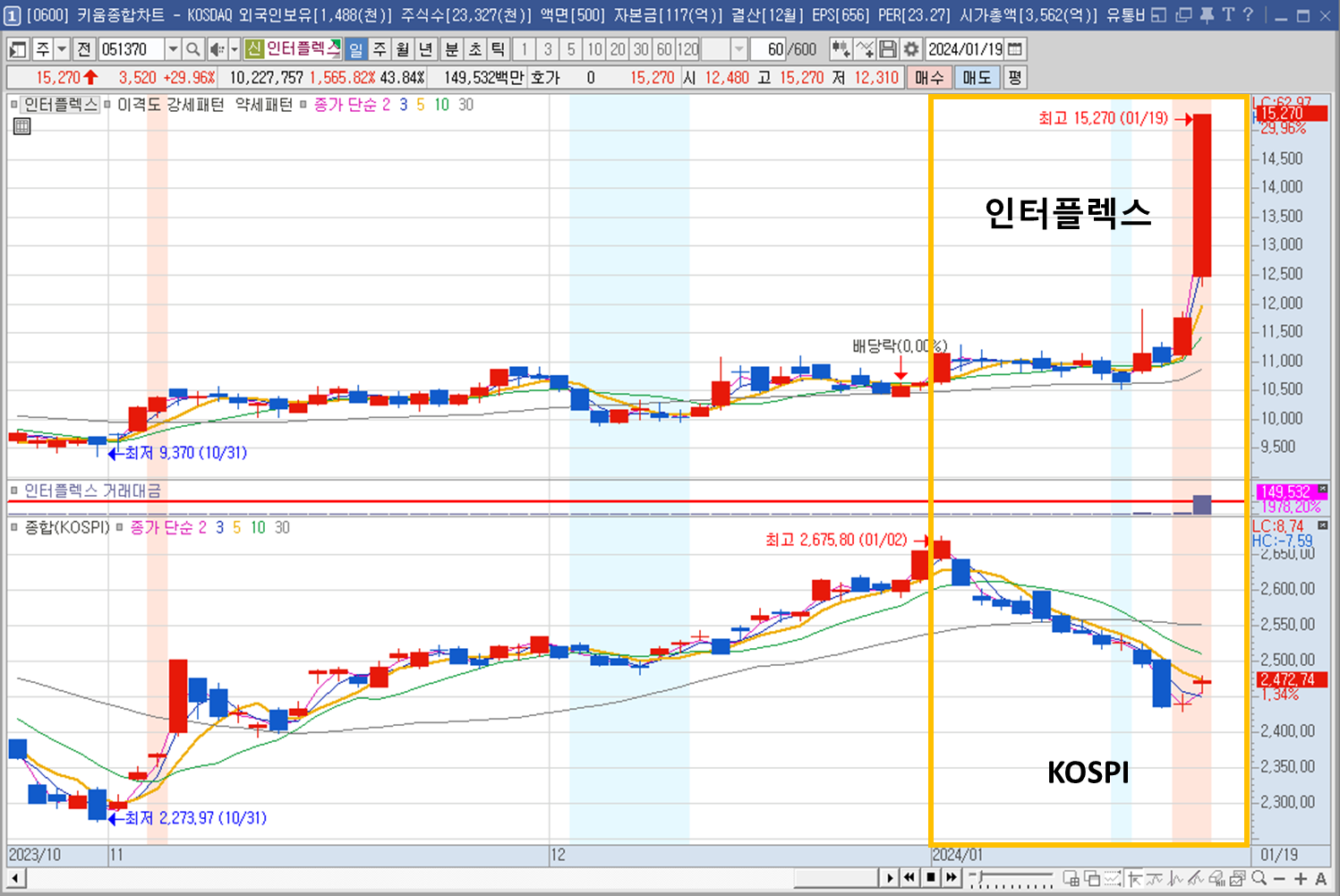Viewport: 1340px width, 896px height.
Task: Select the 초 (second) period toggle
Action: coord(475,49)
